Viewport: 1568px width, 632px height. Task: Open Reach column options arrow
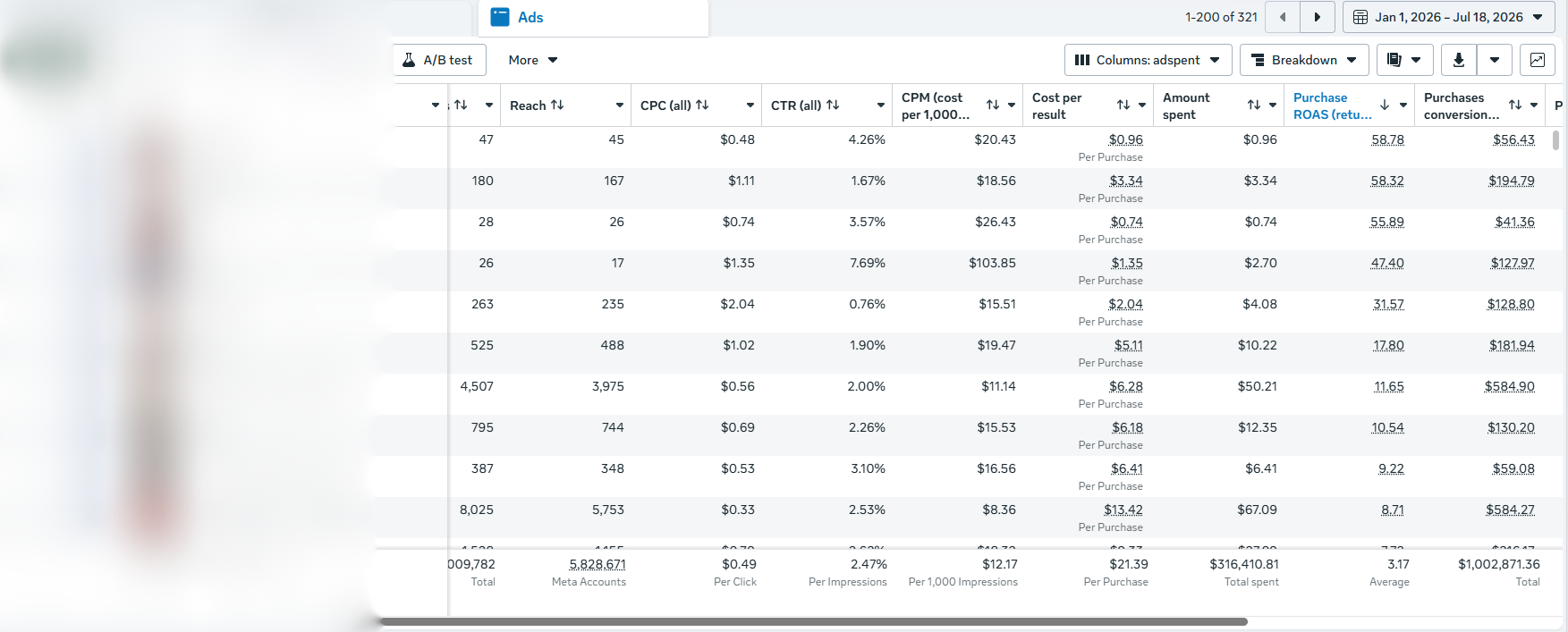tap(619, 105)
